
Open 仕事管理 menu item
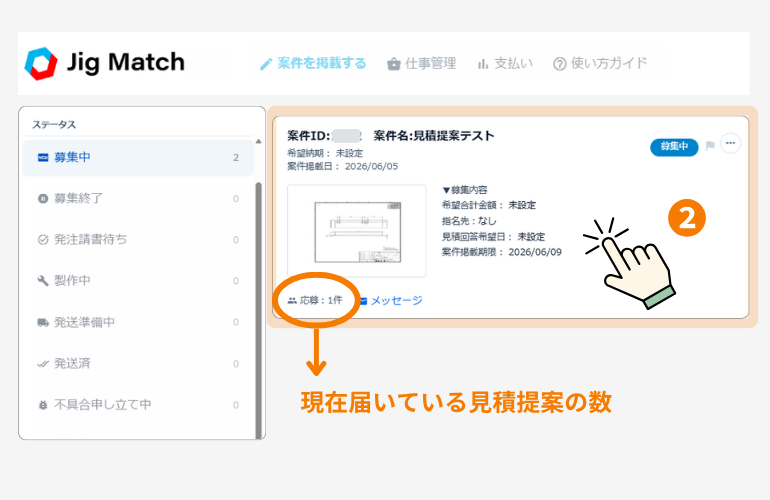[422, 63]
